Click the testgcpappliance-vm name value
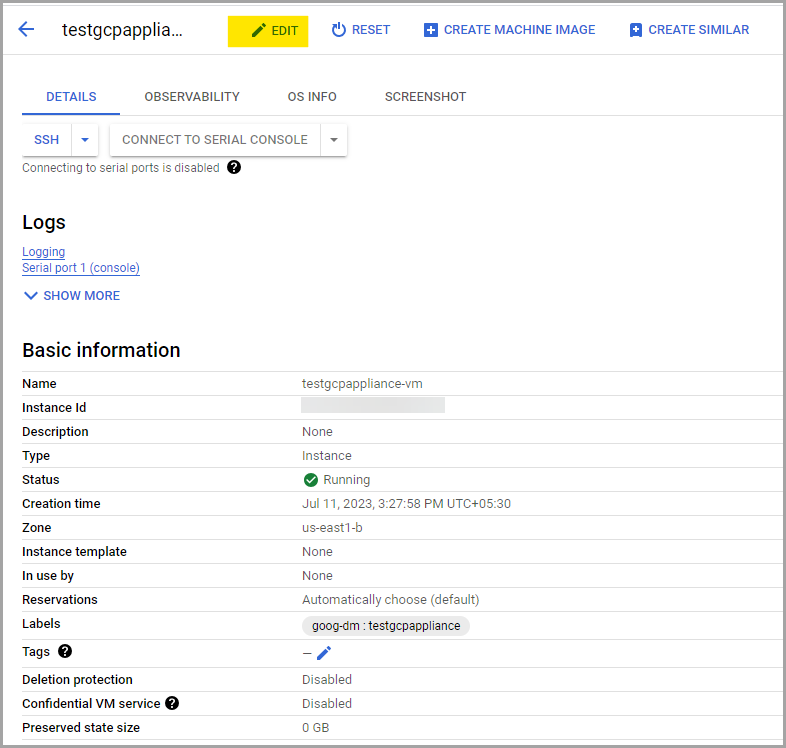 point(362,384)
